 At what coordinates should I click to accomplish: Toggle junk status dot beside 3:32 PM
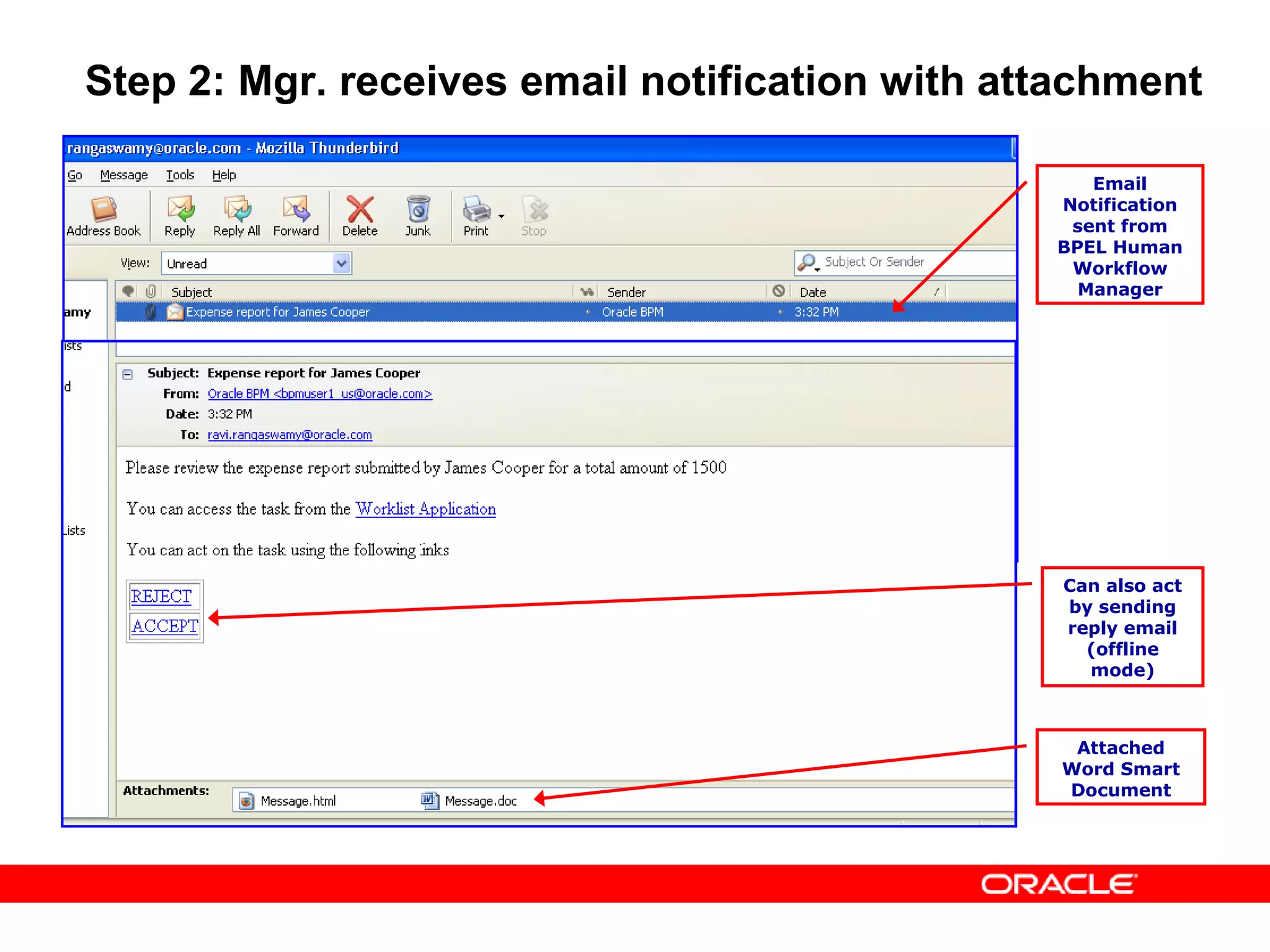coord(780,312)
